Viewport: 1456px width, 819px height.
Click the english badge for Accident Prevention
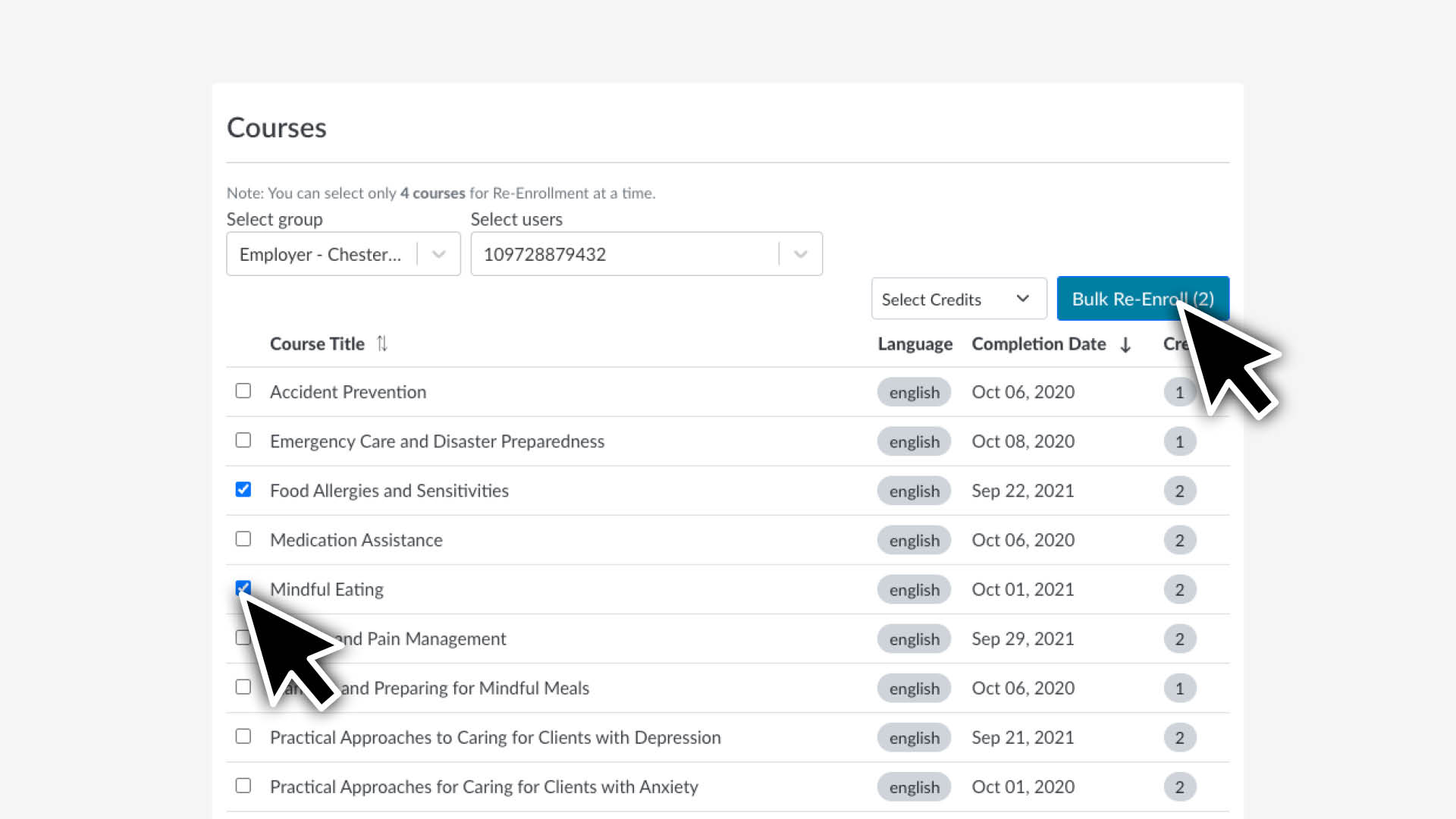914,392
